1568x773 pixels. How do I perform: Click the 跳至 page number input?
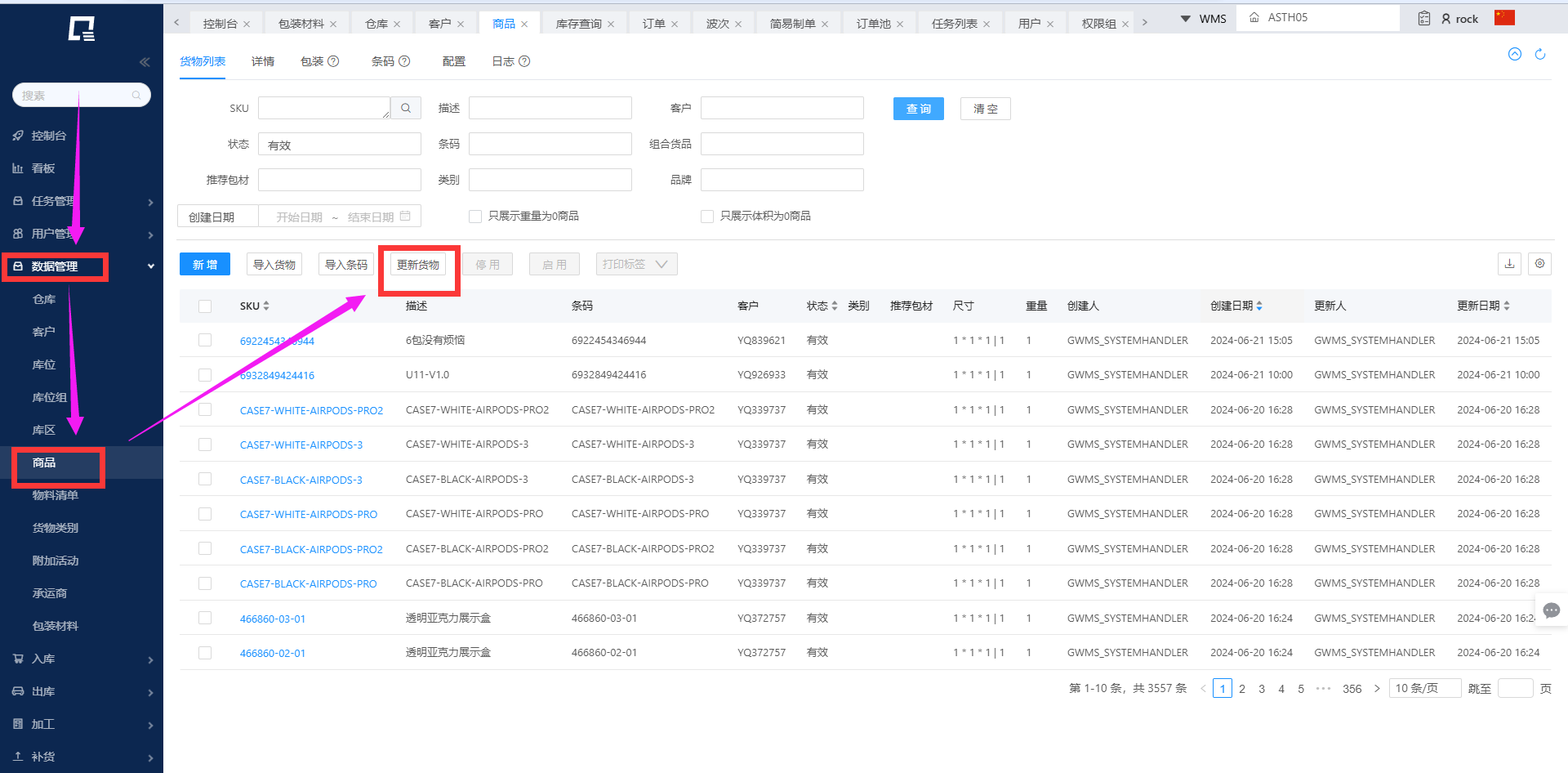click(x=1516, y=688)
